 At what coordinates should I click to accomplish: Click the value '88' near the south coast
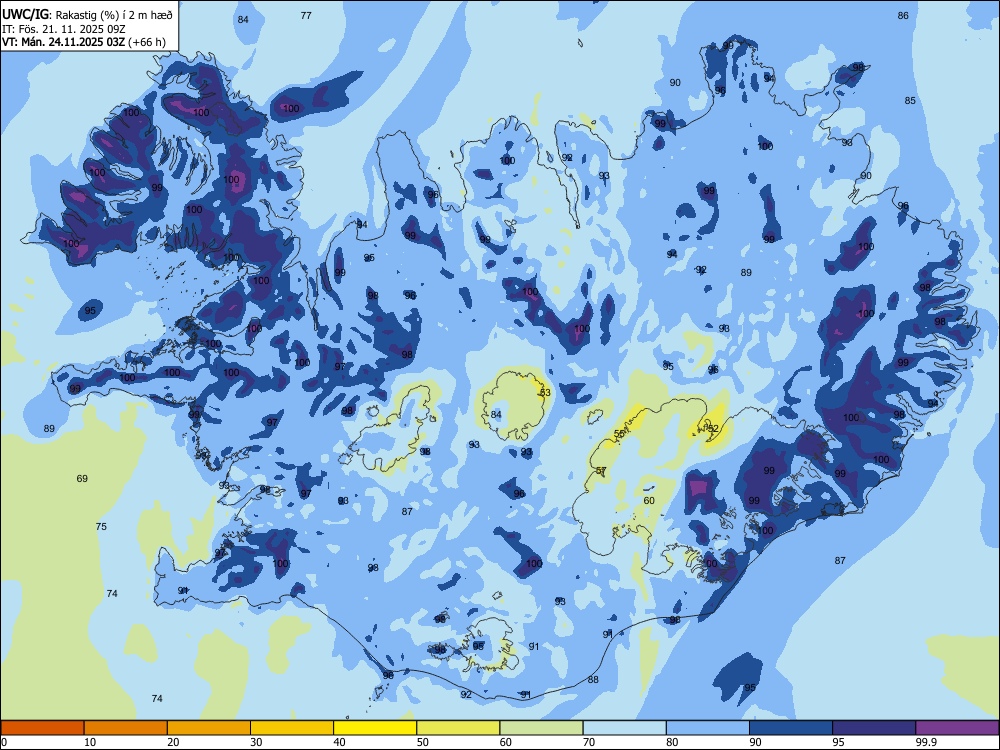point(593,679)
